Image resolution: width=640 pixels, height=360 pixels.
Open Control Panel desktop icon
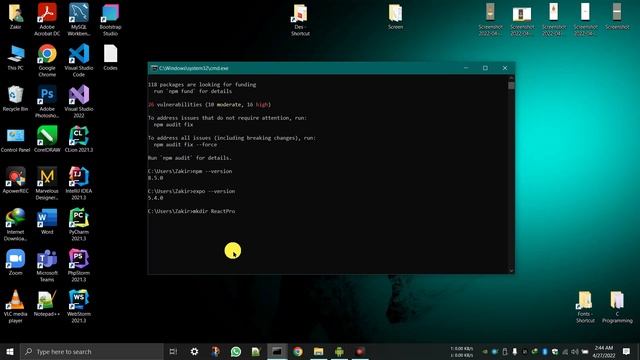pos(16,140)
